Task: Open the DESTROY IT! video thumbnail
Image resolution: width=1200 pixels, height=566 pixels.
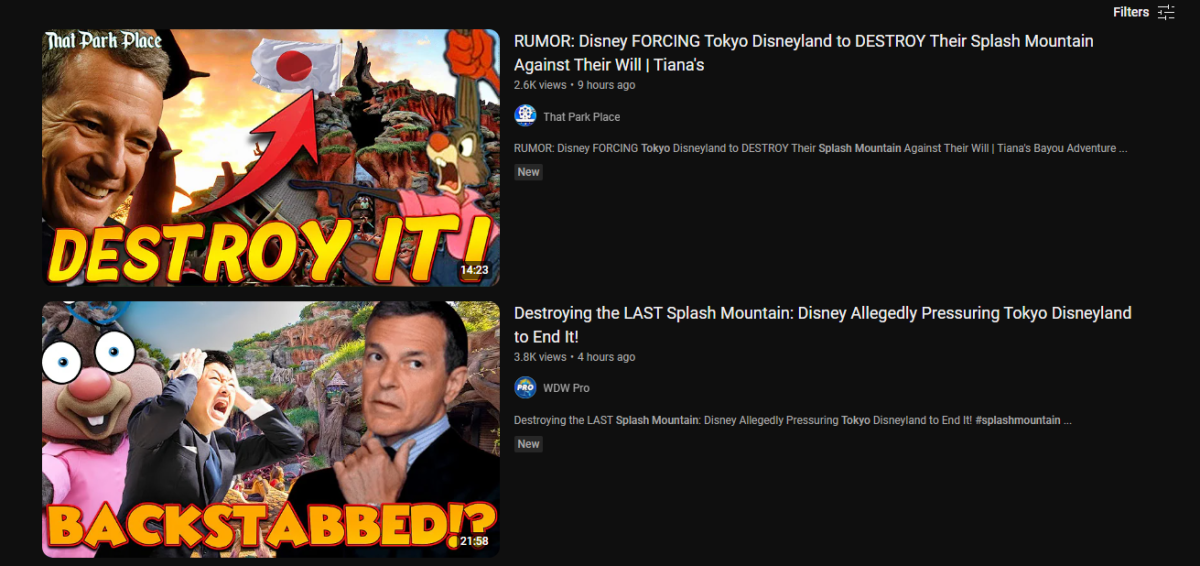Action: [271, 158]
